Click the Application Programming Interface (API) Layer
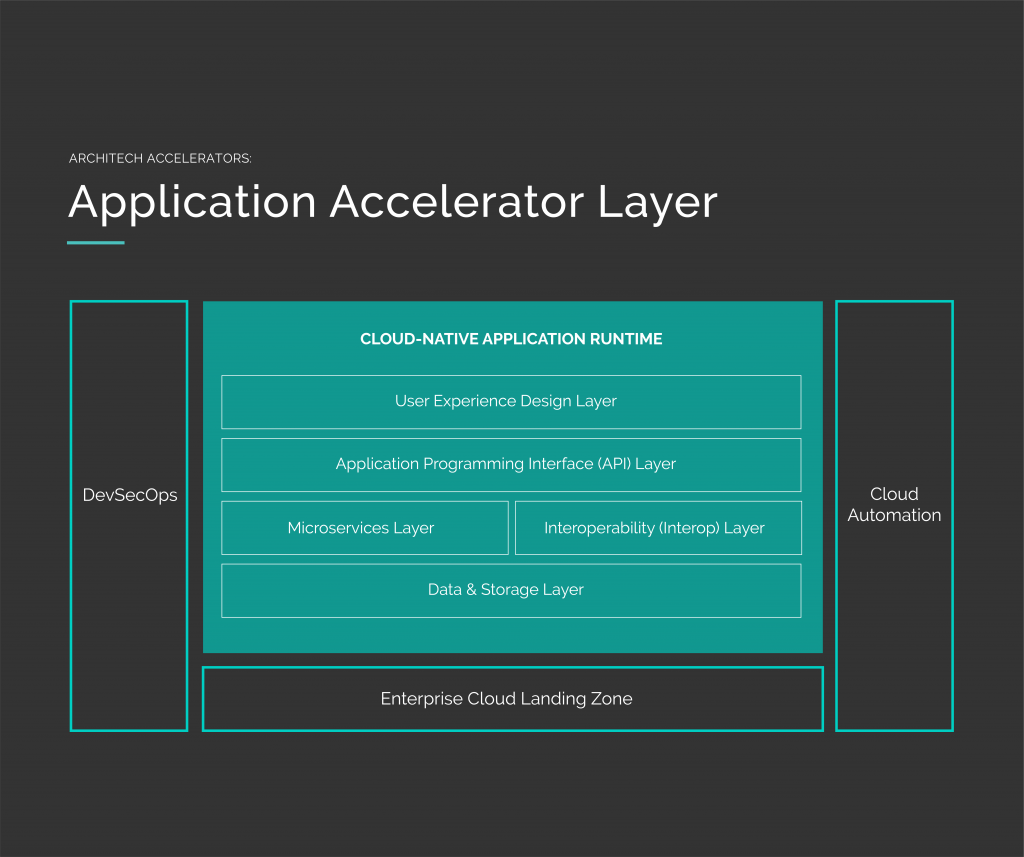Viewport: 1024px width, 857px height. [511, 464]
